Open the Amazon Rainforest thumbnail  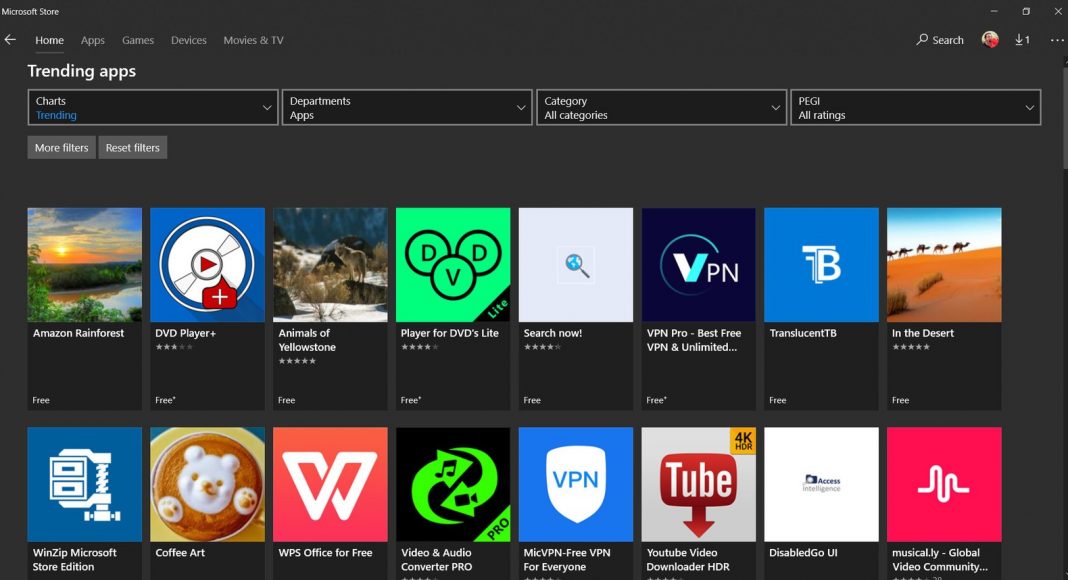click(x=84, y=265)
